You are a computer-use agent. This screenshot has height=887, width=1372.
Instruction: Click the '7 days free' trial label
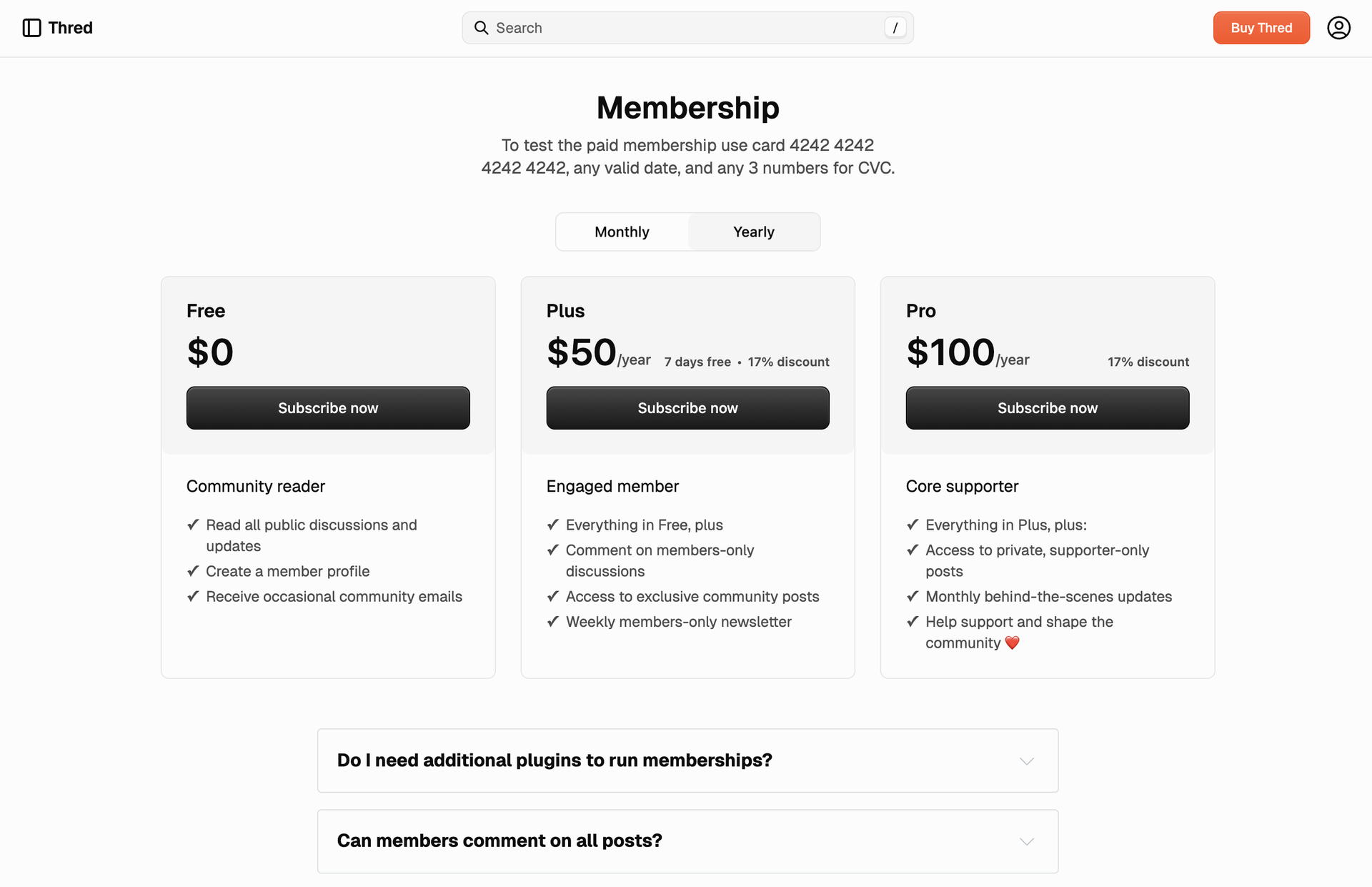point(697,362)
